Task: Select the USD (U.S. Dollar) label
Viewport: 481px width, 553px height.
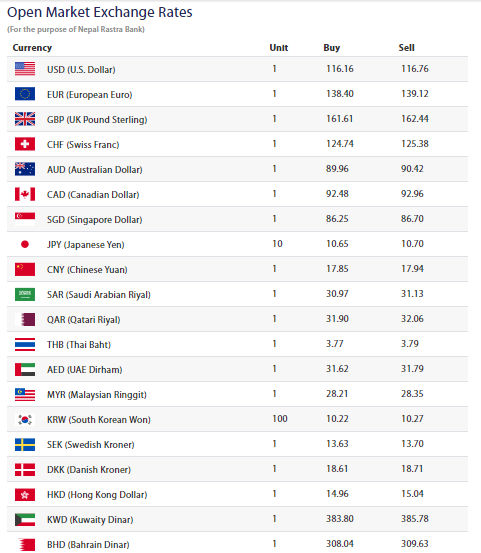Action: 81,69
